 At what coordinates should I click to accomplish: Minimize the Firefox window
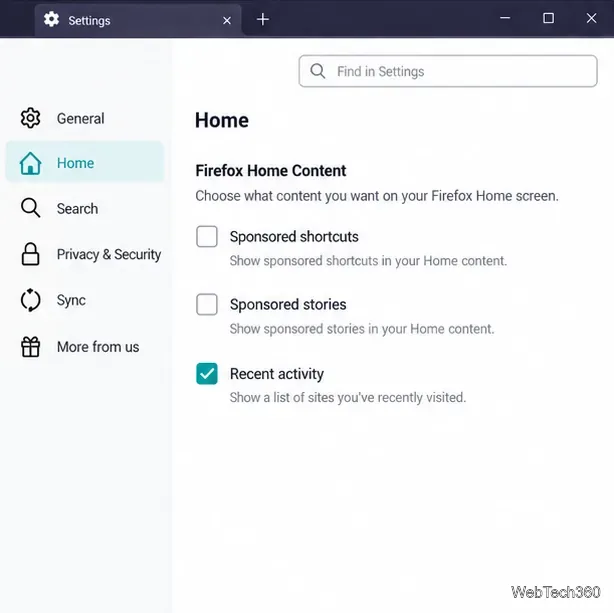coord(505,18)
